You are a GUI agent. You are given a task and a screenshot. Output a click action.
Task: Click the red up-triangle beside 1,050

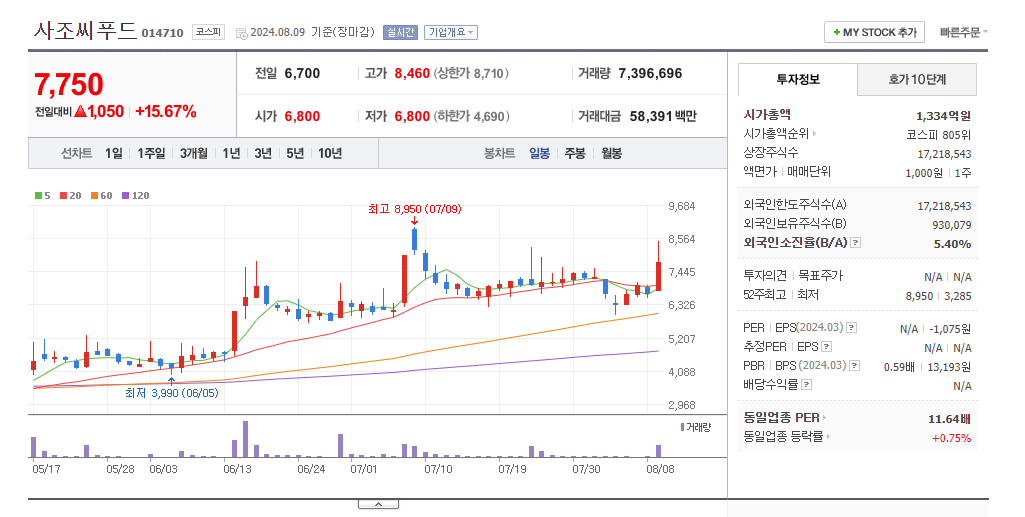click(x=80, y=111)
